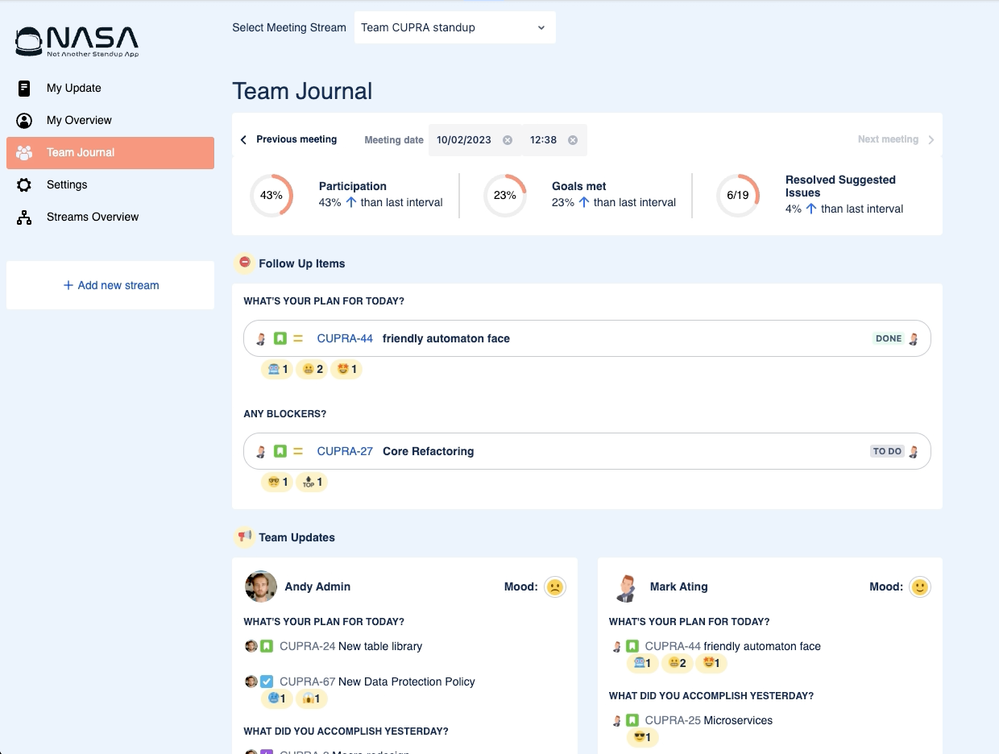Clear the meeting time 12:38

573,140
